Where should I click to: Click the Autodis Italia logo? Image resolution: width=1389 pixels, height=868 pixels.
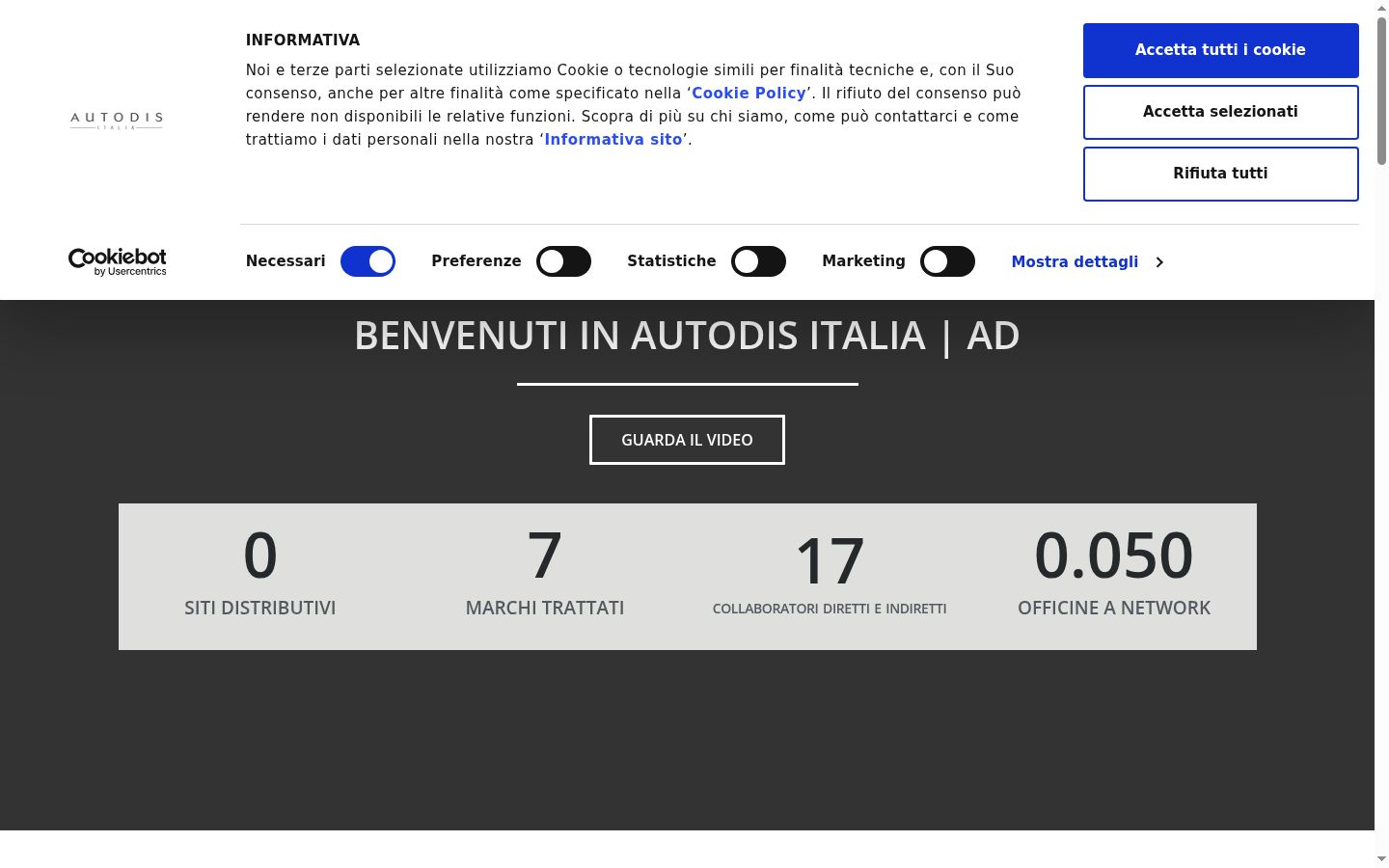coord(117,120)
